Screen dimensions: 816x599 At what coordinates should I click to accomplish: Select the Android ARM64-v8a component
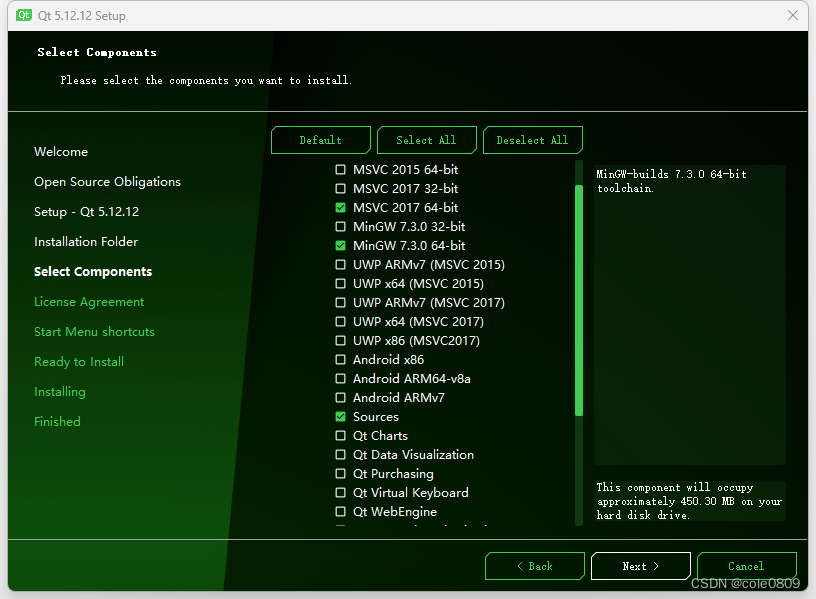[340, 378]
